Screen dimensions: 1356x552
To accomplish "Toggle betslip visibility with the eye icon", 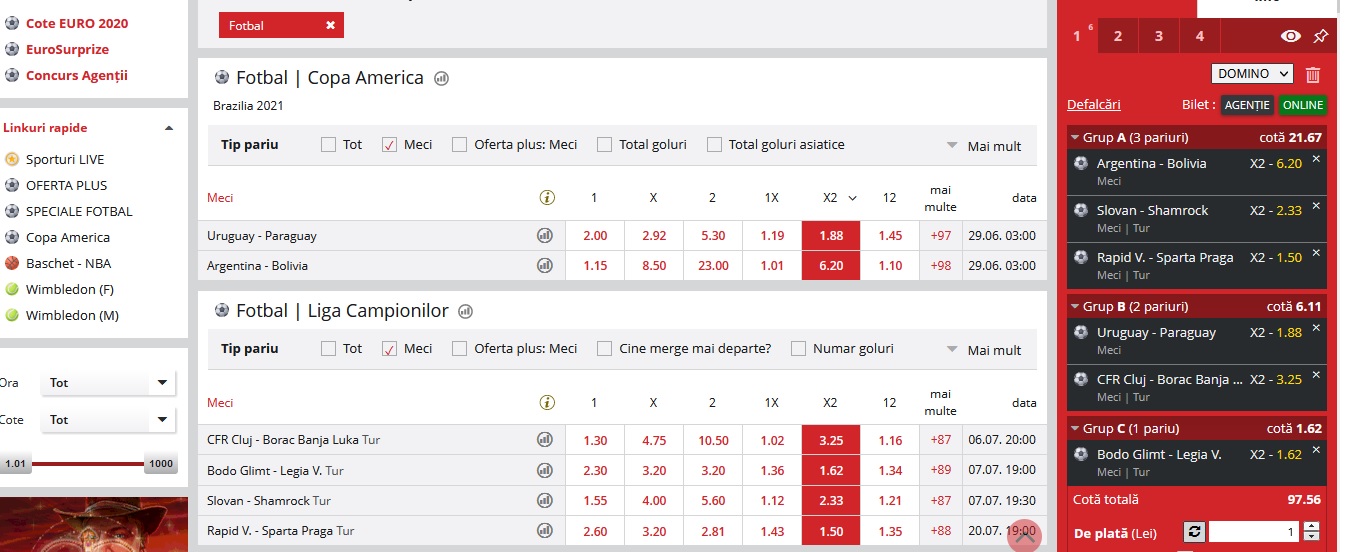I will tap(1291, 36).
